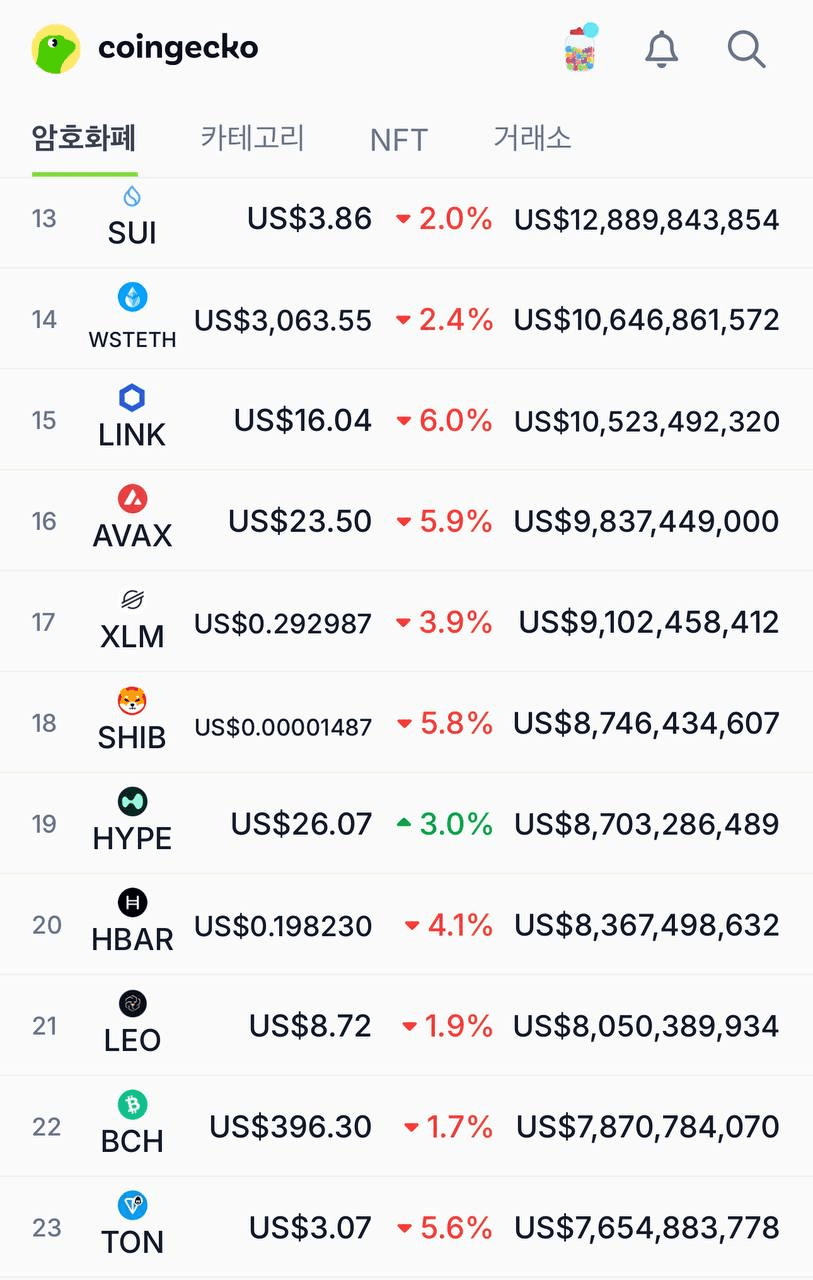Tap the green Bitcoin Cash coin icon

(x=132, y=1104)
